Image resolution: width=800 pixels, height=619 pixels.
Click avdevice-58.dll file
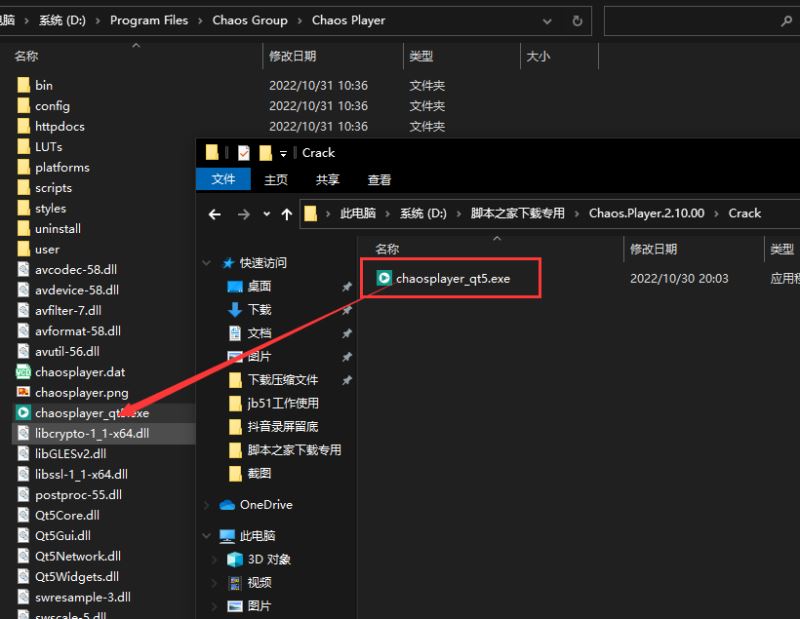pos(77,290)
